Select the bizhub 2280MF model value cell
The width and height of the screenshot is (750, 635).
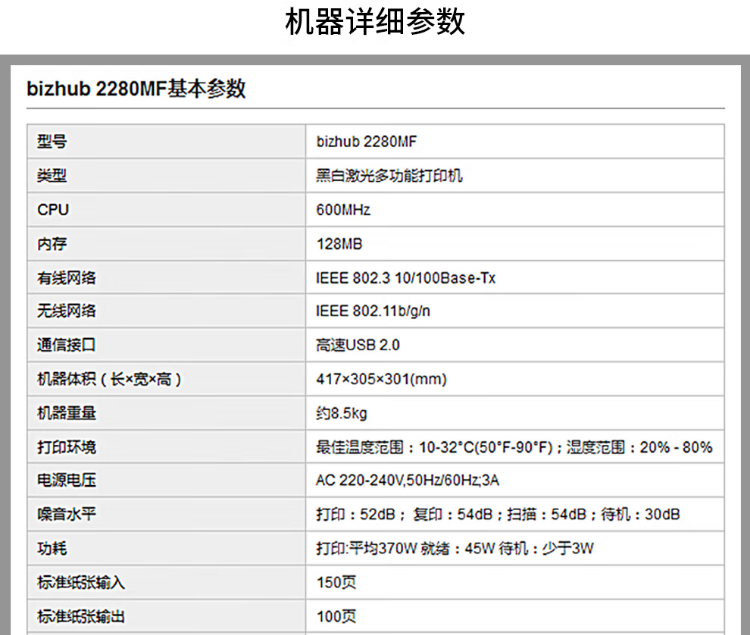[x=515, y=142]
